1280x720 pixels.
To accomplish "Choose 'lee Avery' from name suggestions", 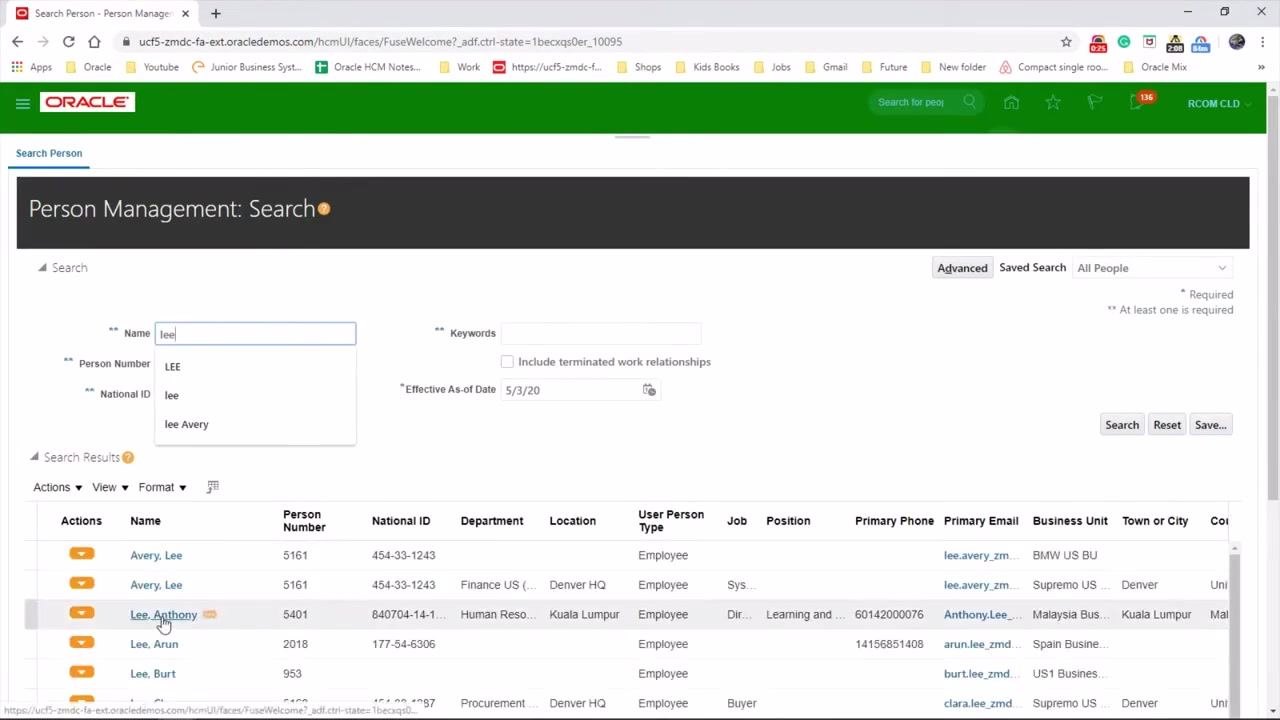I will click(255, 424).
